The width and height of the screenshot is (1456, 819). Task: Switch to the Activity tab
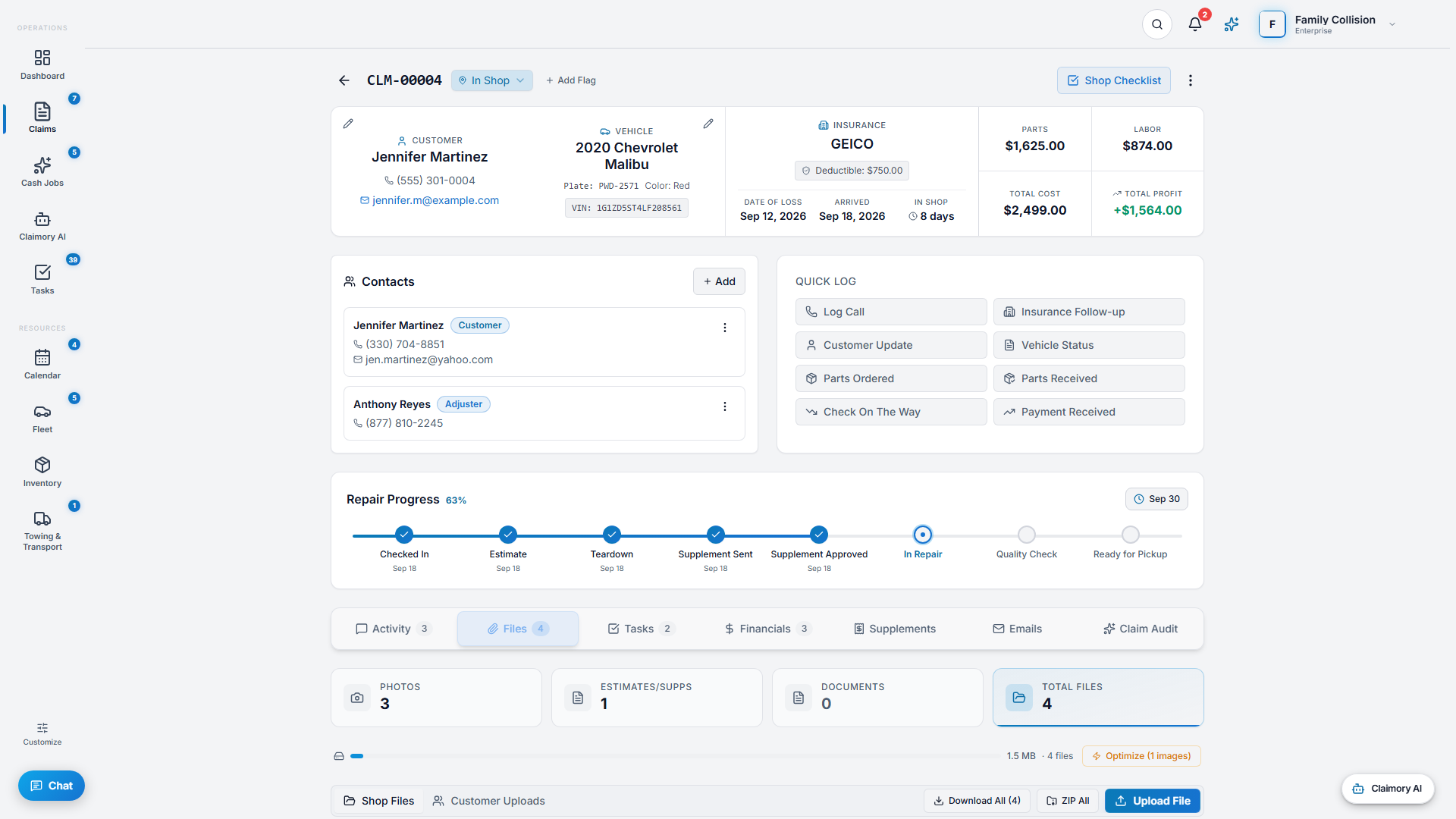[x=393, y=629]
